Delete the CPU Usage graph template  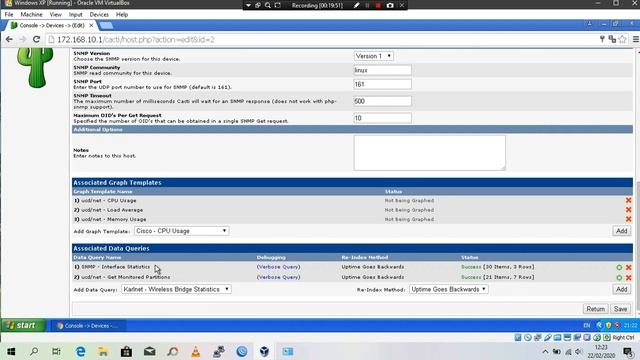[629, 200]
